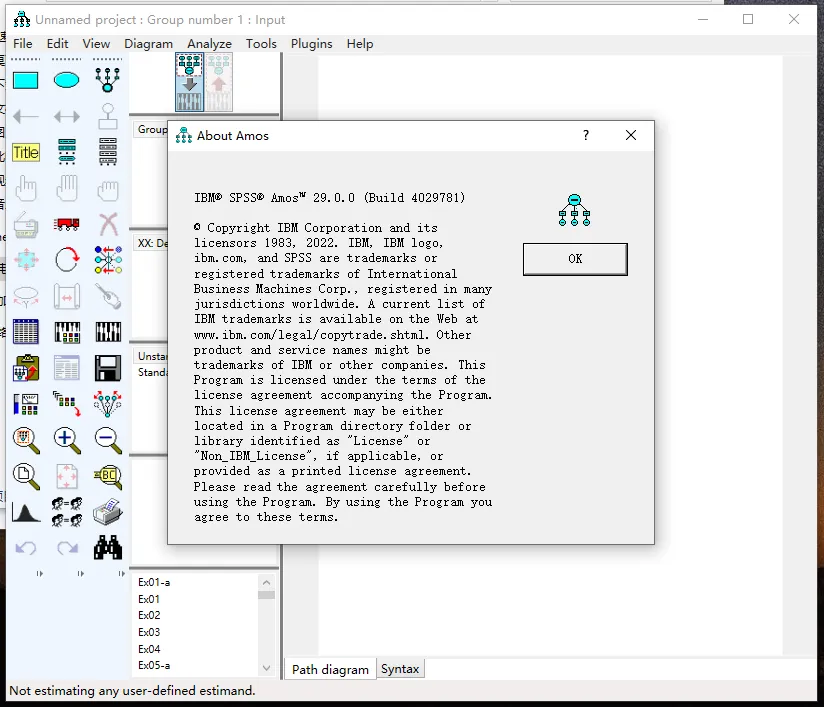Open the view text output tool
The image size is (824, 707).
tap(67, 367)
